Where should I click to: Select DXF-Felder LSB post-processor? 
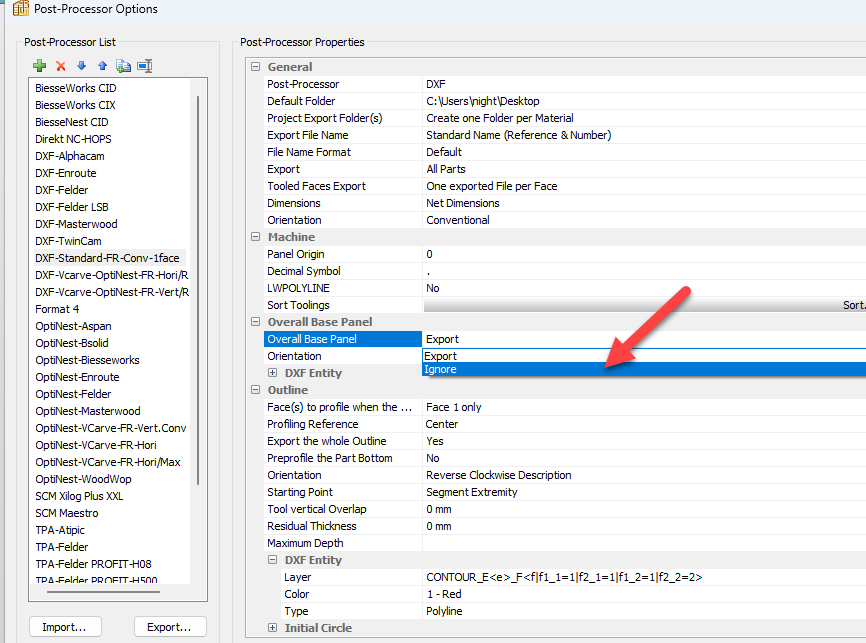[x=72, y=207]
